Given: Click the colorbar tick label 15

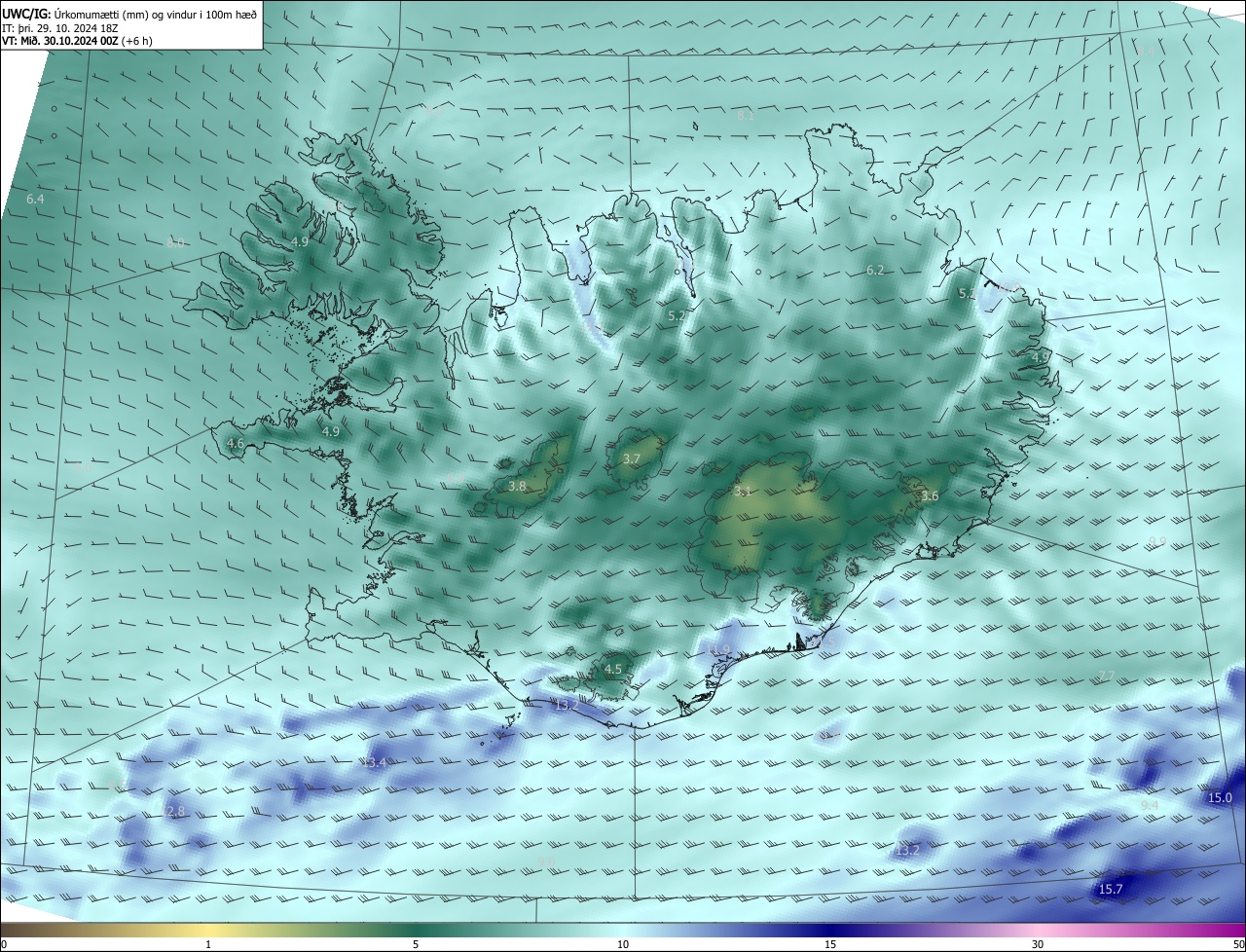Looking at the screenshot, I should [830, 944].
